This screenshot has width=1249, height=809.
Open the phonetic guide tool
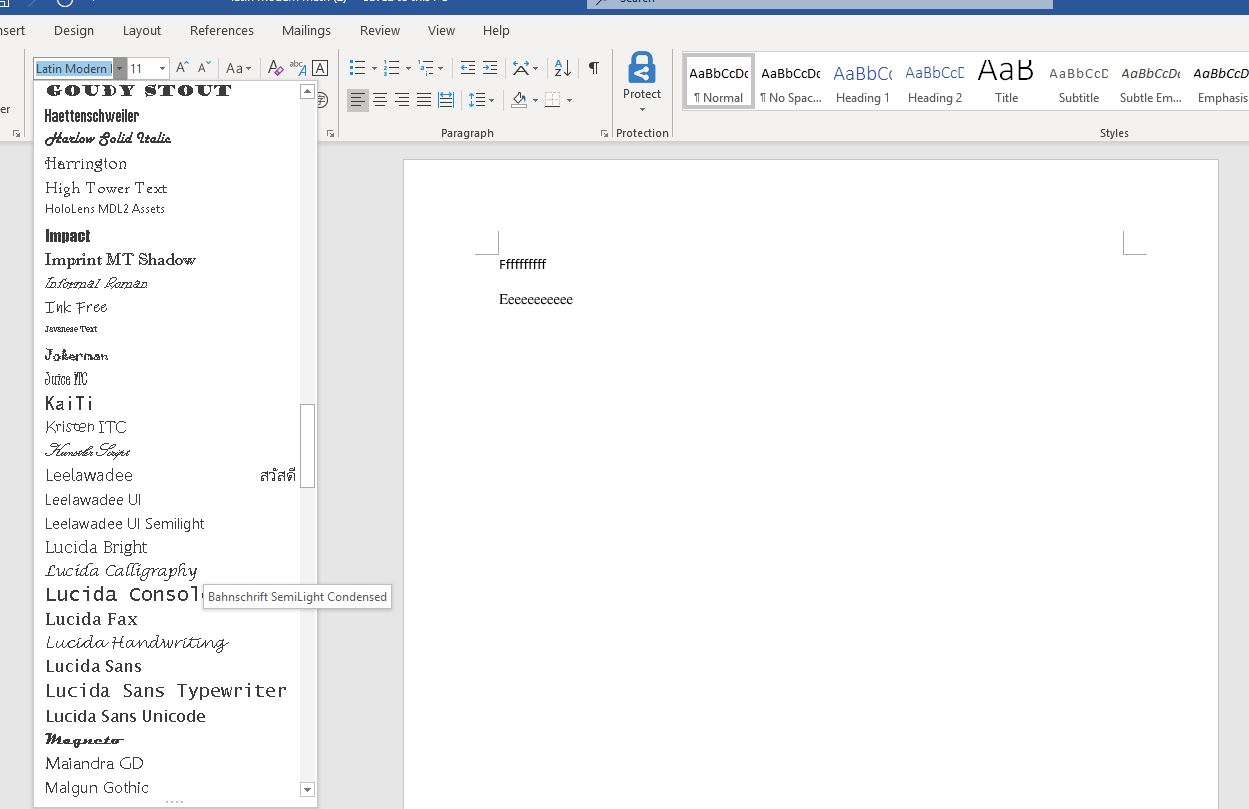[x=298, y=68]
